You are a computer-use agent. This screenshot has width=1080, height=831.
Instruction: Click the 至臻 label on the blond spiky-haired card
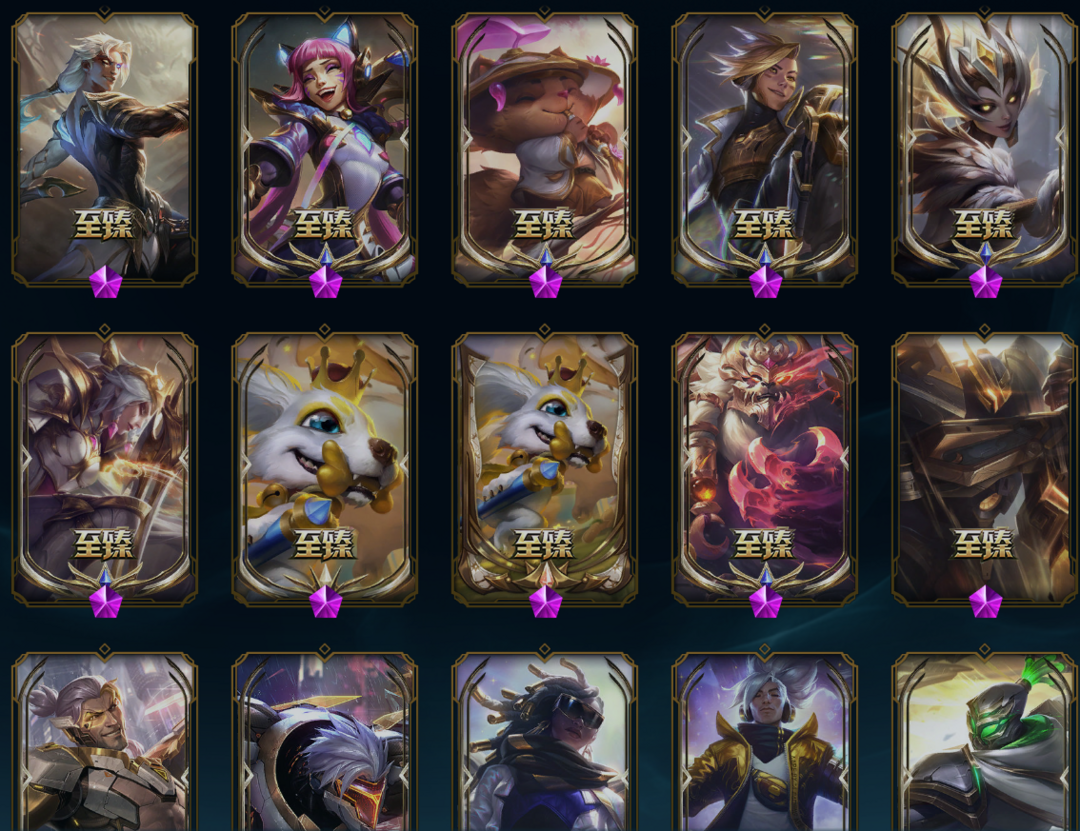[x=764, y=225]
